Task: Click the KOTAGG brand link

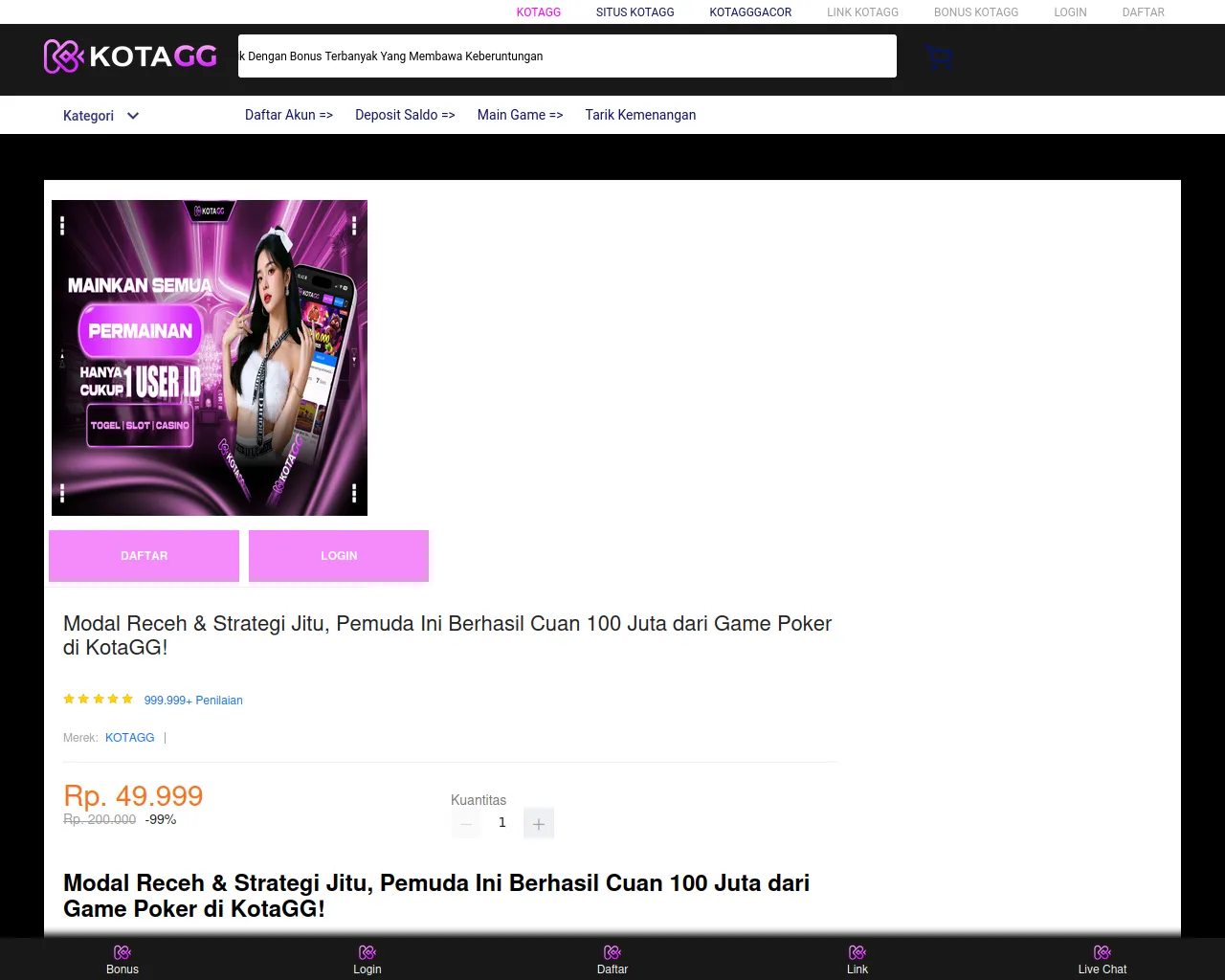Action: [x=129, y=738]
